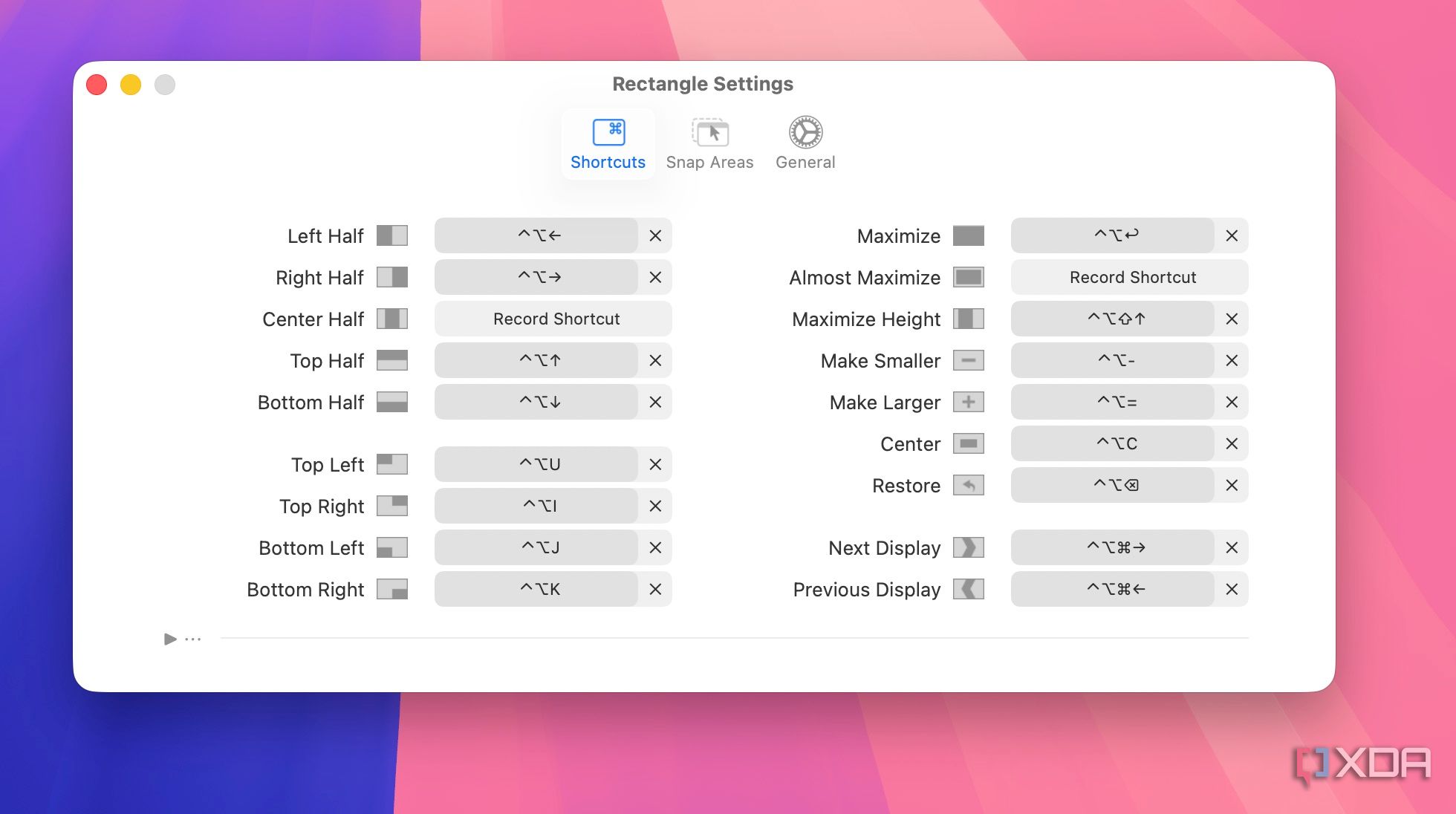Switch to the Snap Areas tab
This screenshot has width=1456, height=814.
point(709,144)
